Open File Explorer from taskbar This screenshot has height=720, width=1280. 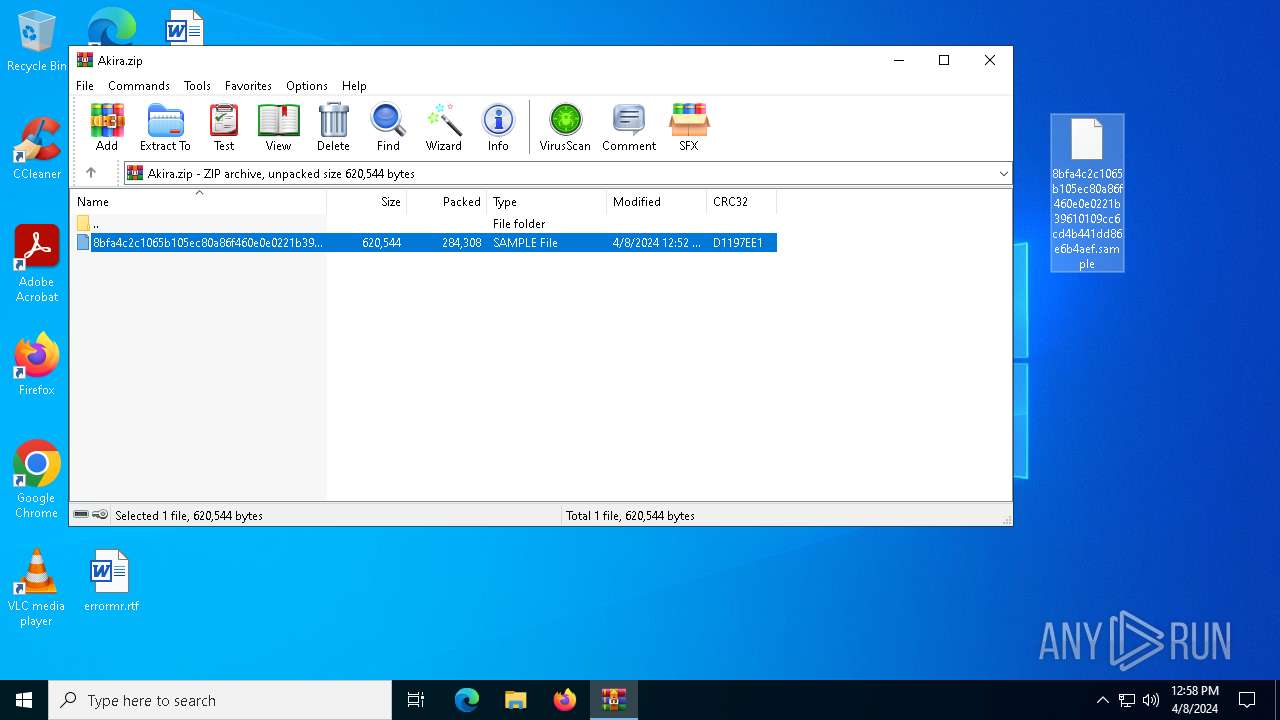coord(516,700)
